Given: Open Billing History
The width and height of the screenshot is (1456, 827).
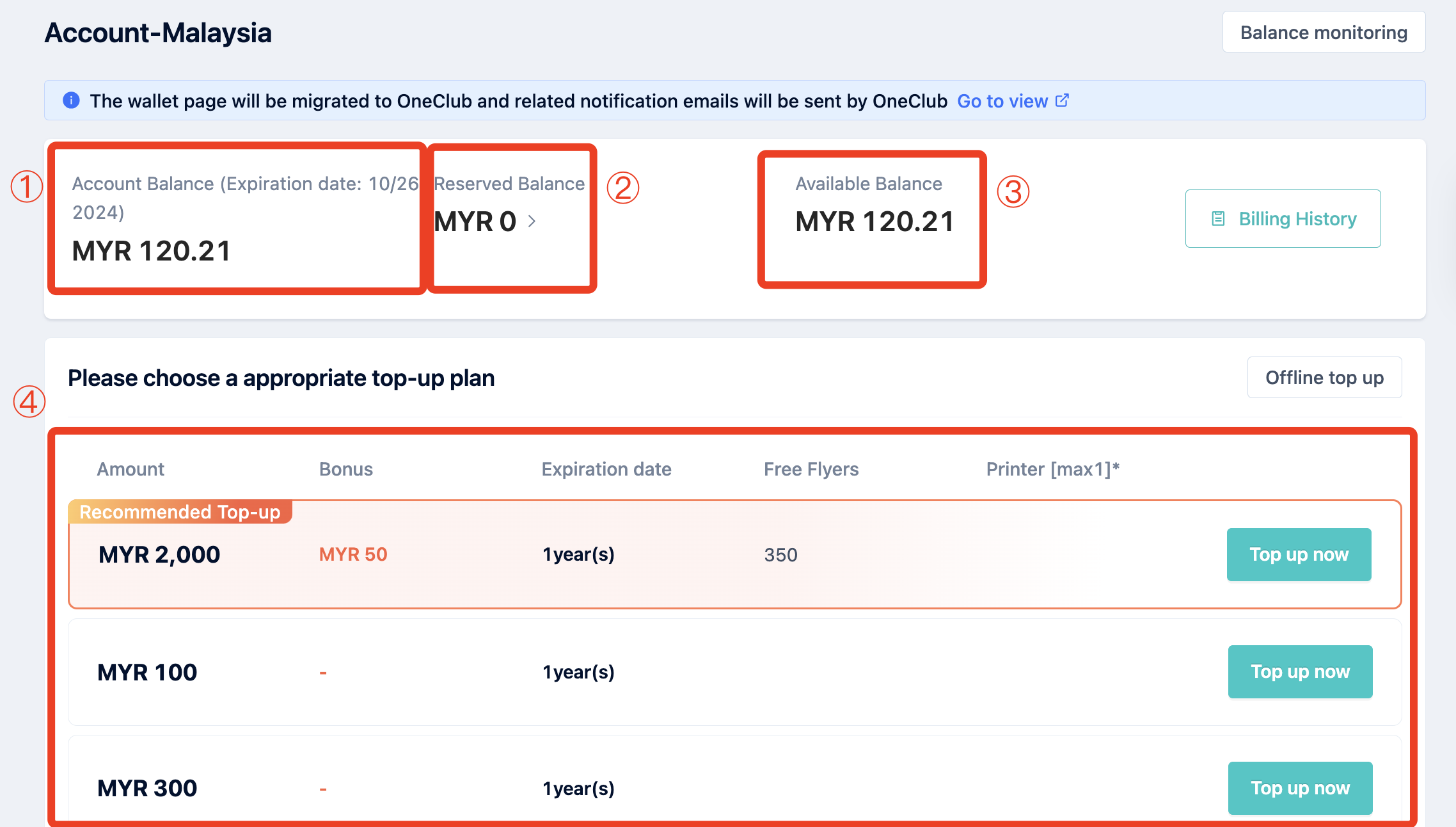Looking at the screenshot, I should 1283,219.
